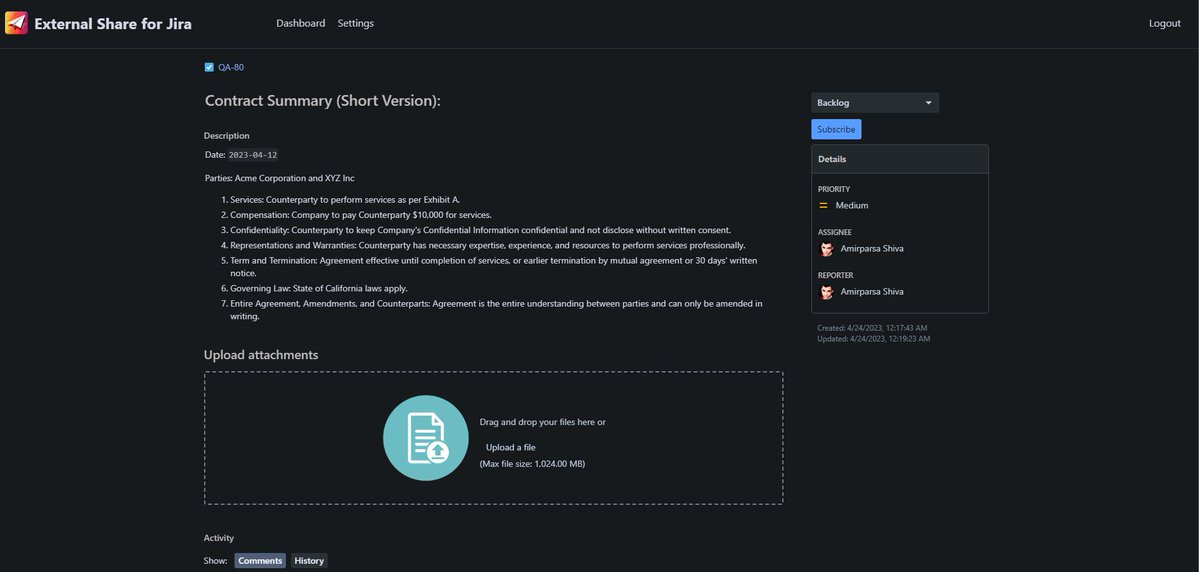This screenshot has height=572, width=1200.
Task: Open the QA-80 issue link
Action: tap(231, 67)
